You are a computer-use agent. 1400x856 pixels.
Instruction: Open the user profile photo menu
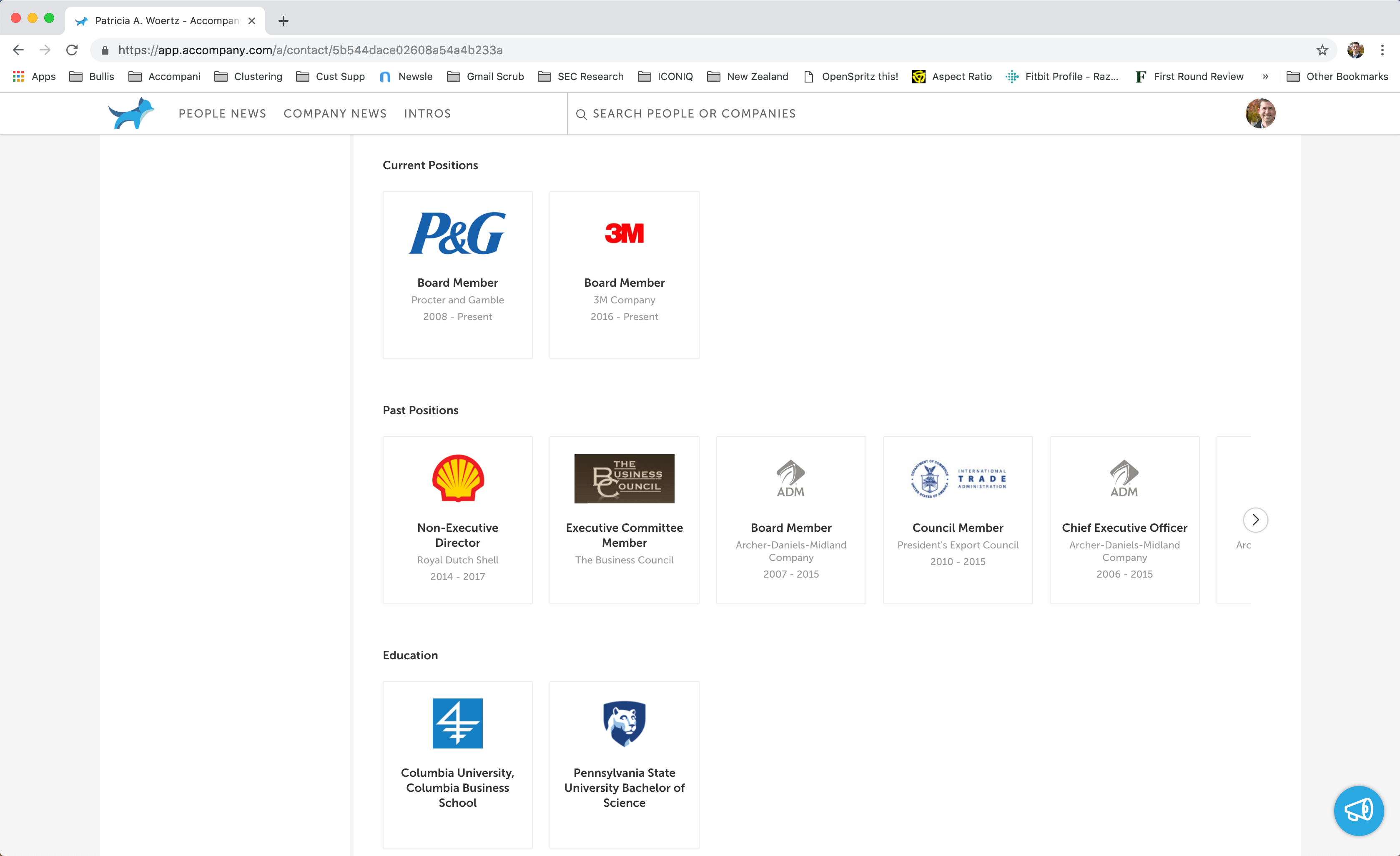pyautogui.click(x=1260, y=113)
